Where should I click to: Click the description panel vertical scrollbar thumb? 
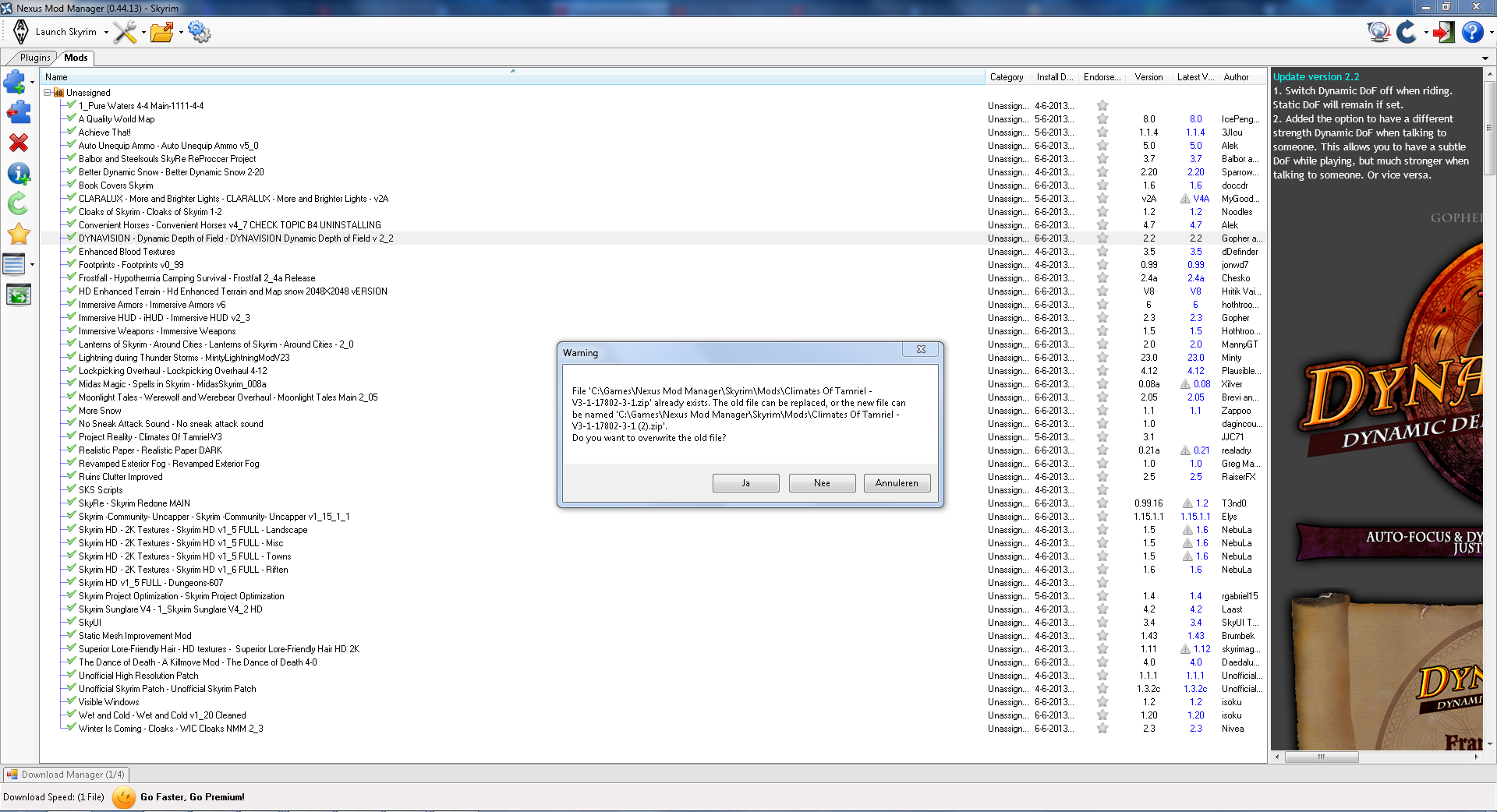[x=1490, y=129]
